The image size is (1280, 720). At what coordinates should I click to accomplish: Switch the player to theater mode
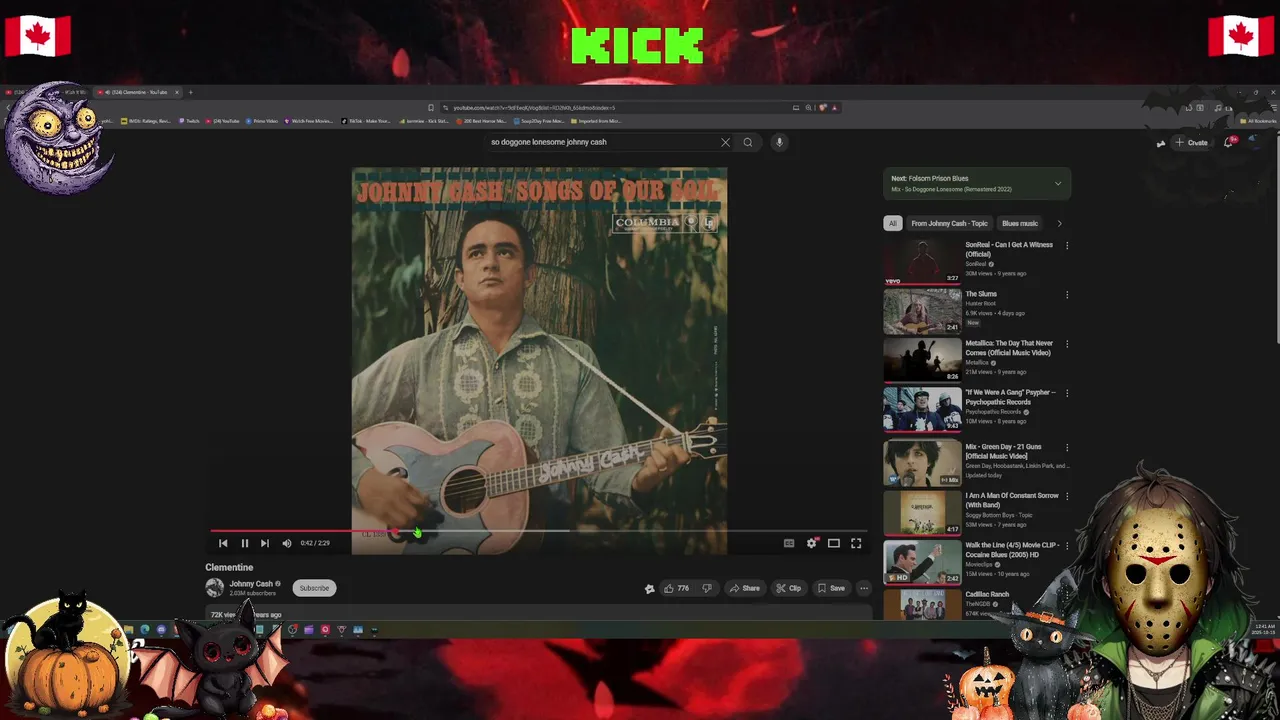coord(834,543)
